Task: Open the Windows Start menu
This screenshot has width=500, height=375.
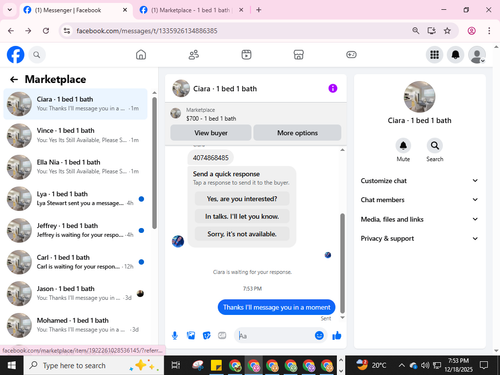Action: click(12, 366)
